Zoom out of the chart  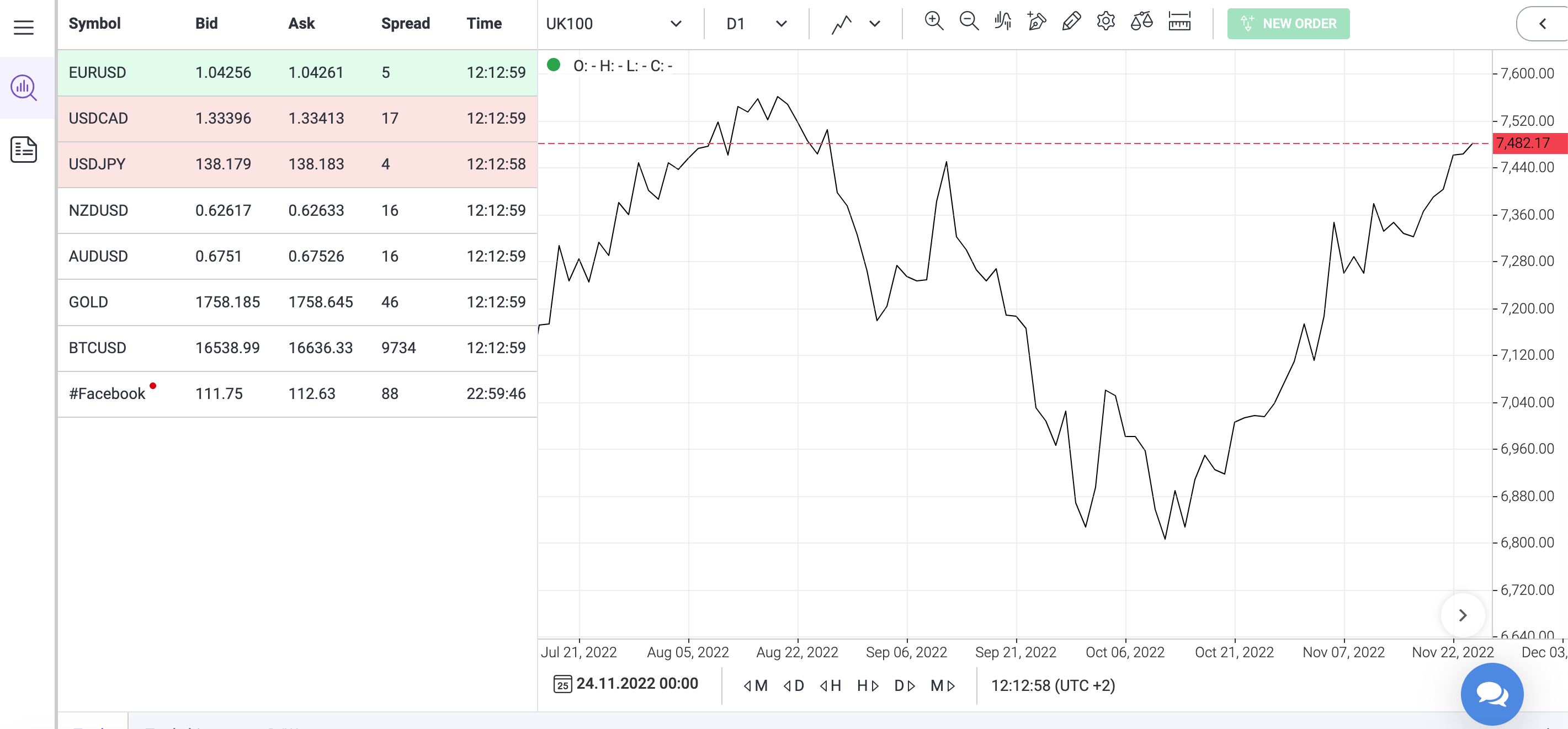(x=969, y=22)
